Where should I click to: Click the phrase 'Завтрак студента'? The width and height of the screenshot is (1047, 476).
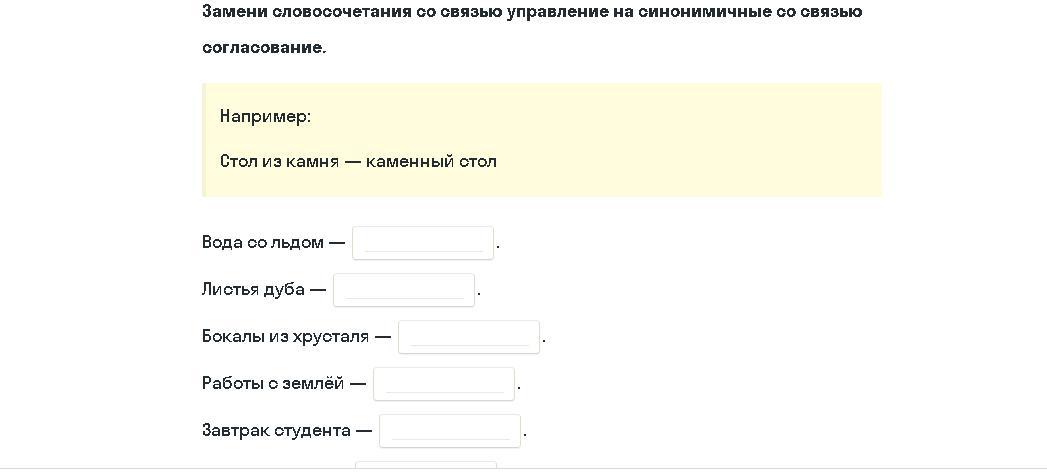tap(276, 431)
